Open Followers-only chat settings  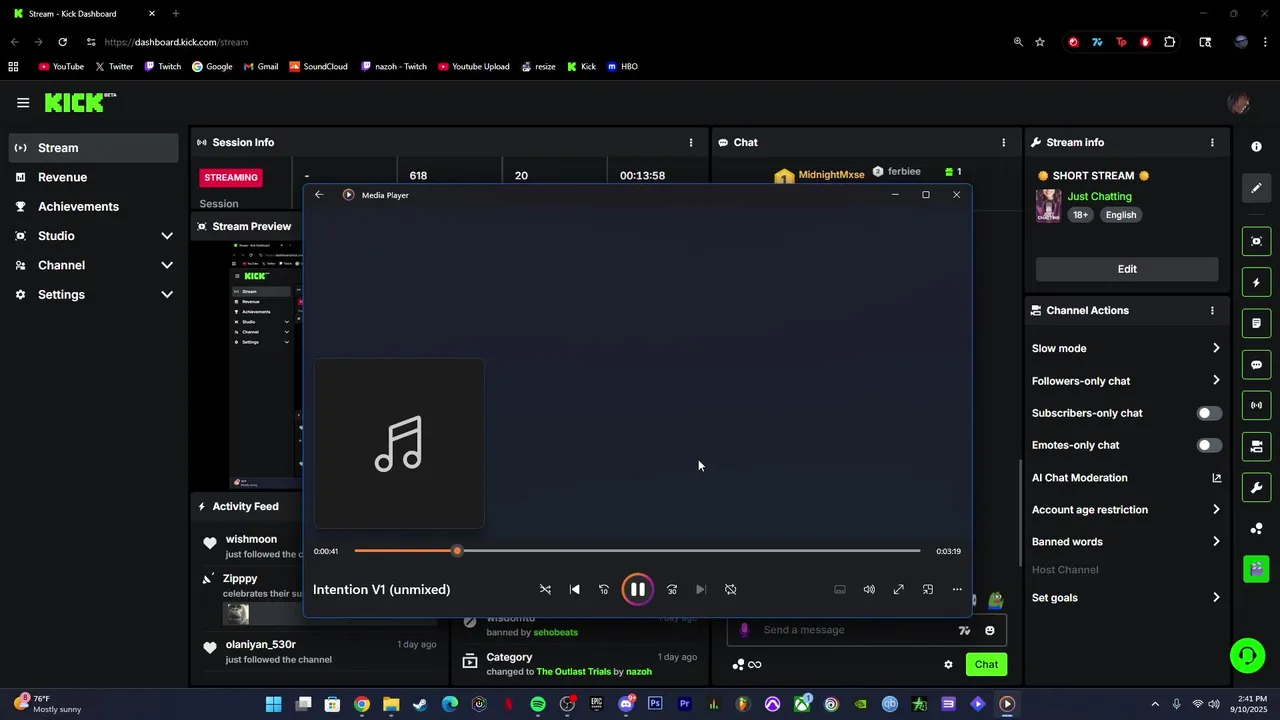point(1127,381)
